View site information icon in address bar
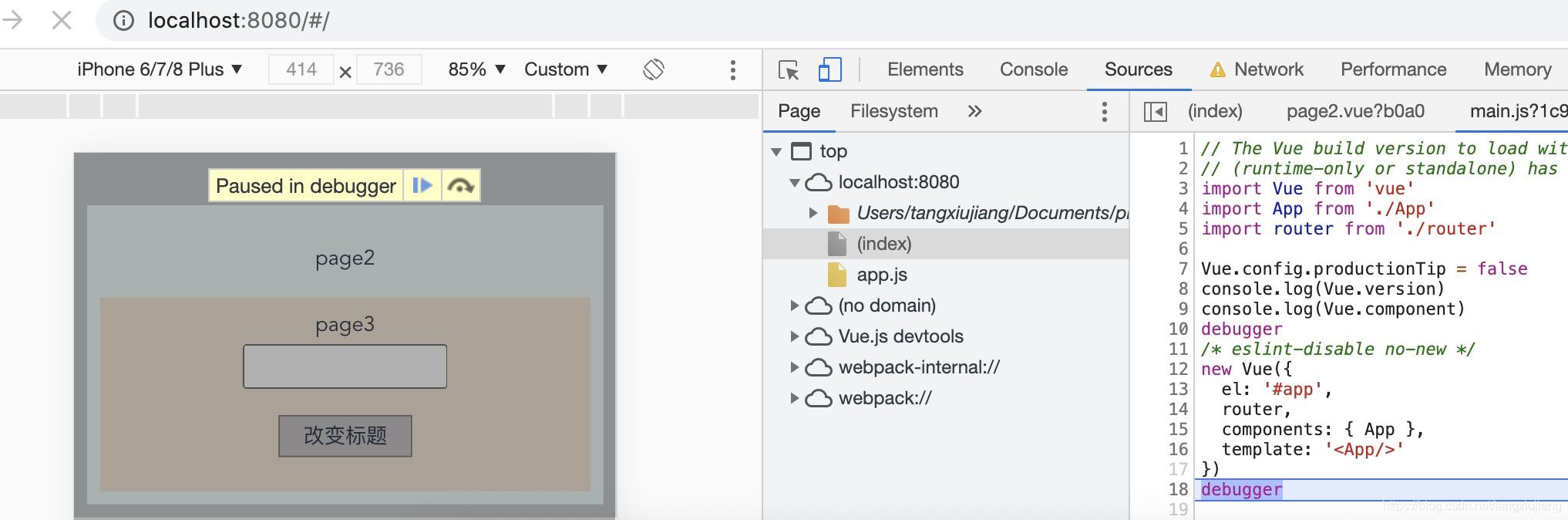The height and width of the screenshot is (520, 1568). (123, 20)
